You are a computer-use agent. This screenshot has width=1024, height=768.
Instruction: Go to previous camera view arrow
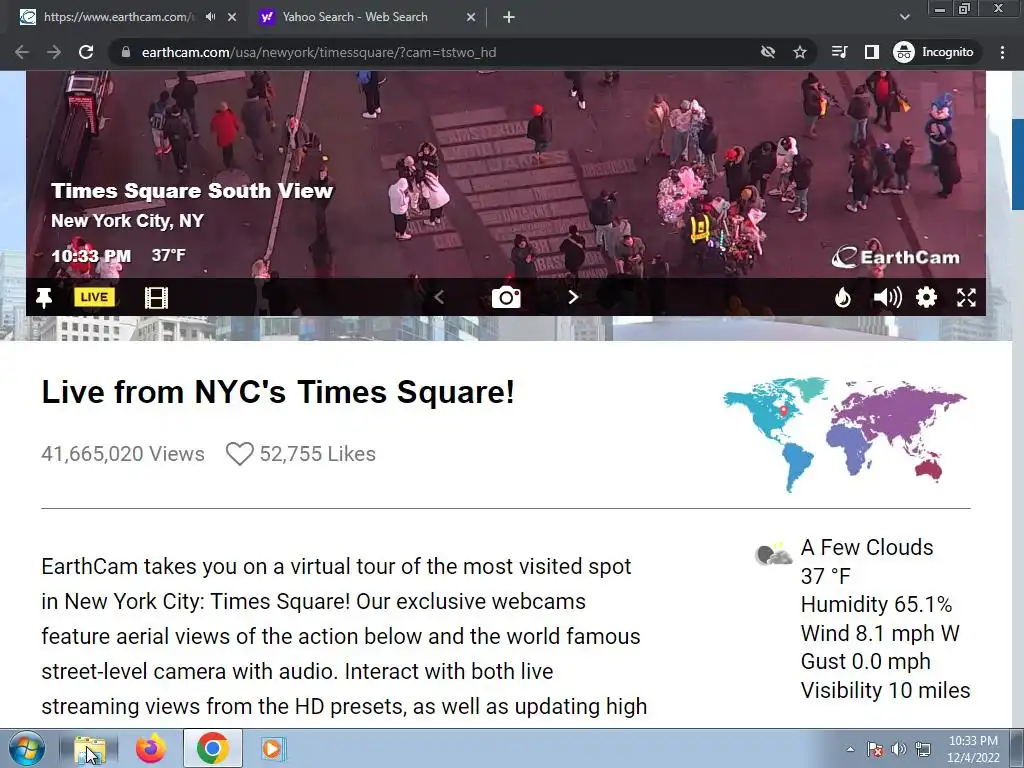[x=439, y=297]
